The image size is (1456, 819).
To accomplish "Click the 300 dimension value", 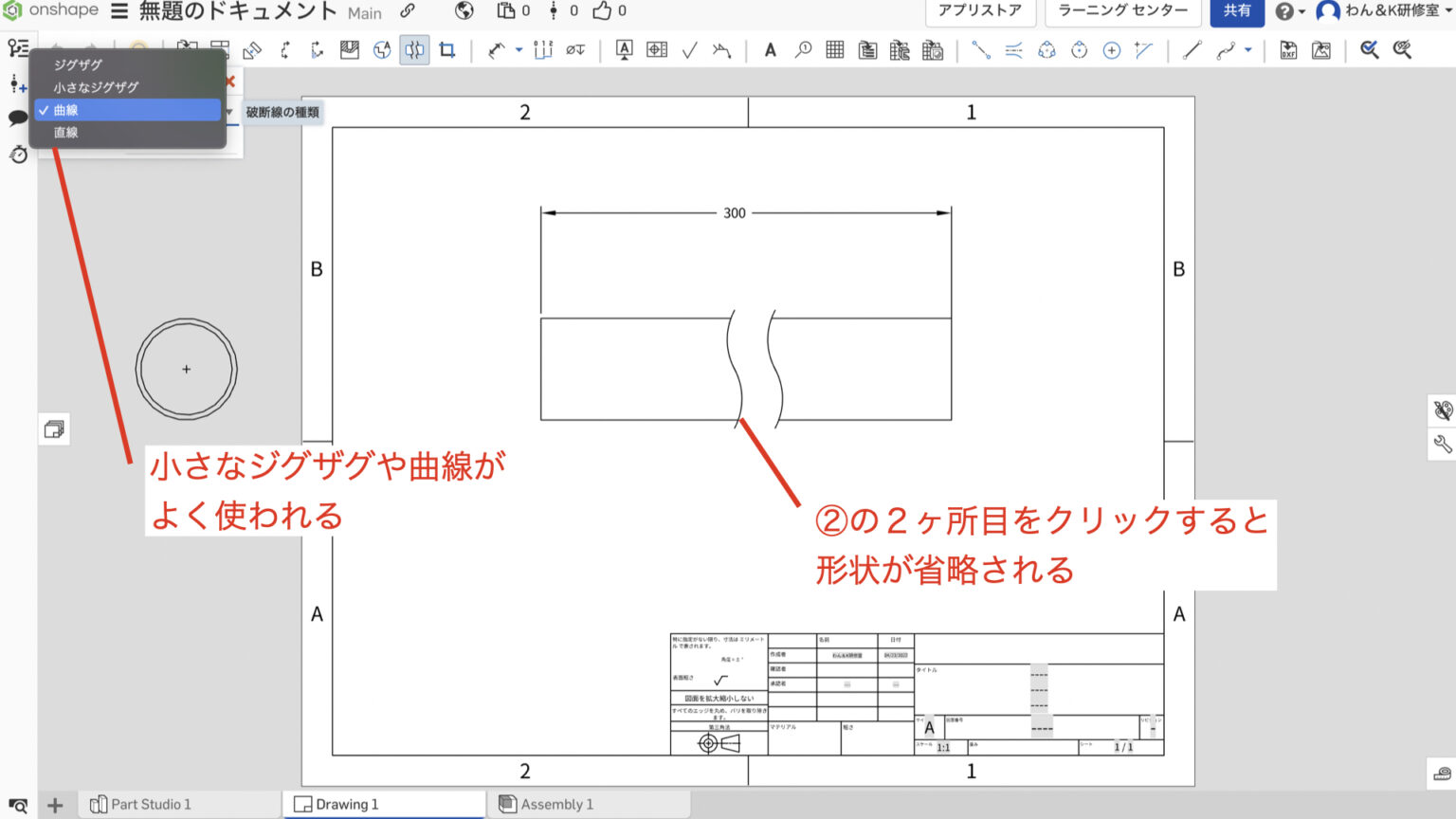I will (735, 213).
